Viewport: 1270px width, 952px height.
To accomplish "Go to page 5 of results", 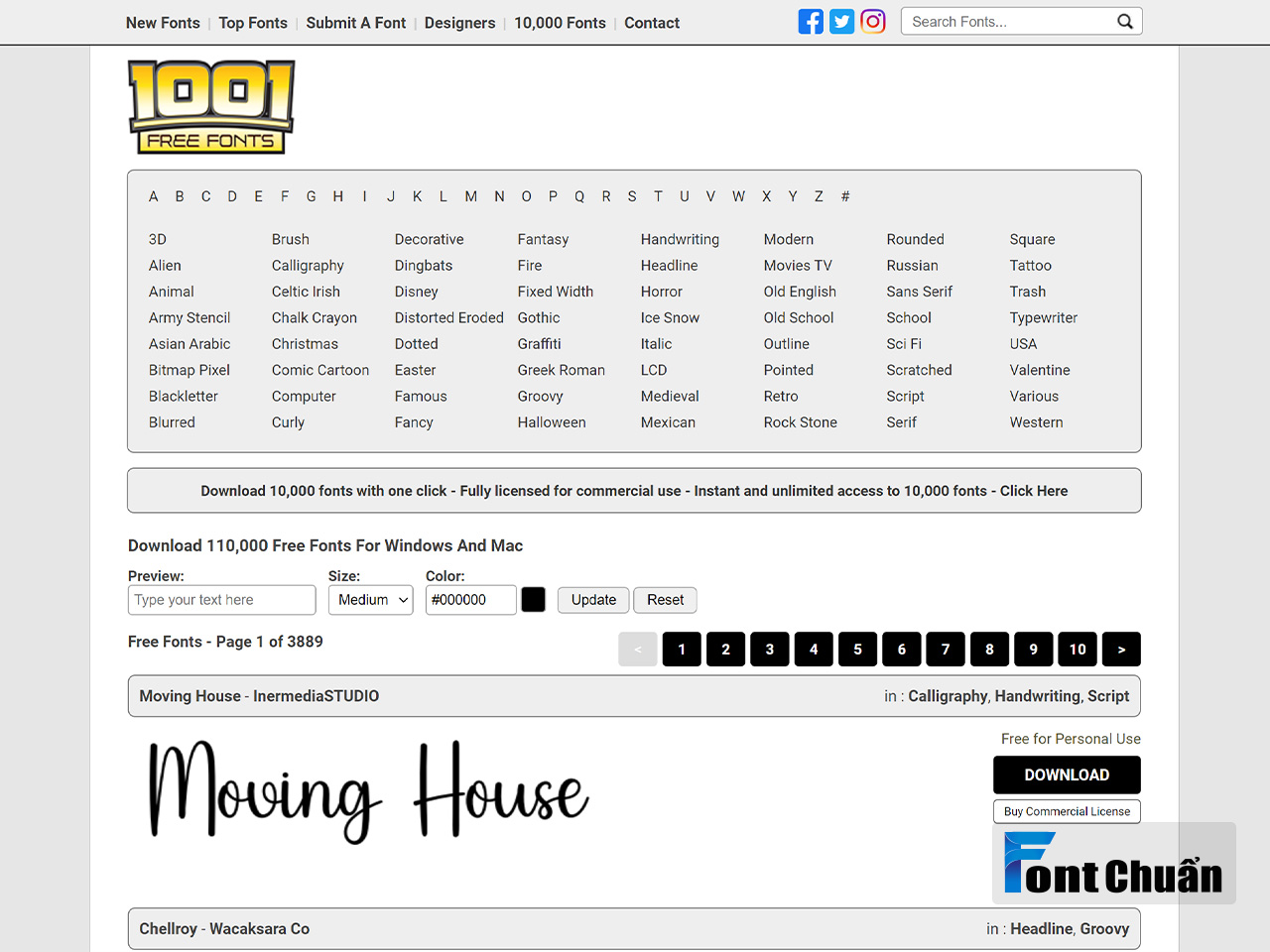I will [858, 650].
